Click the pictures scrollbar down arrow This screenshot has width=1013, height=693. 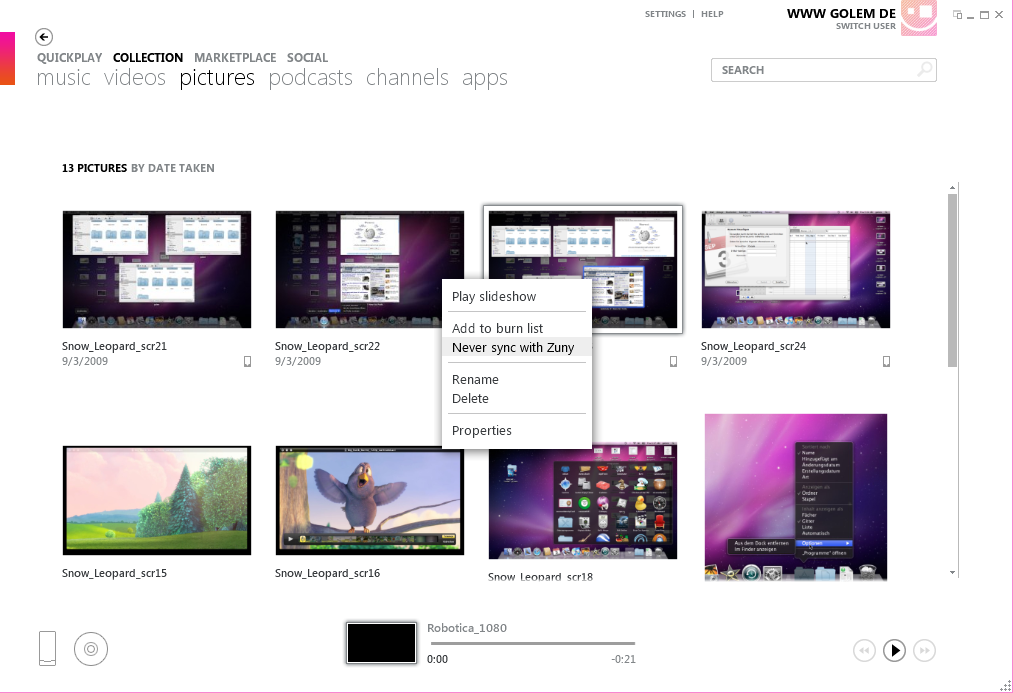pyautogui.click(x=952, y=572)
